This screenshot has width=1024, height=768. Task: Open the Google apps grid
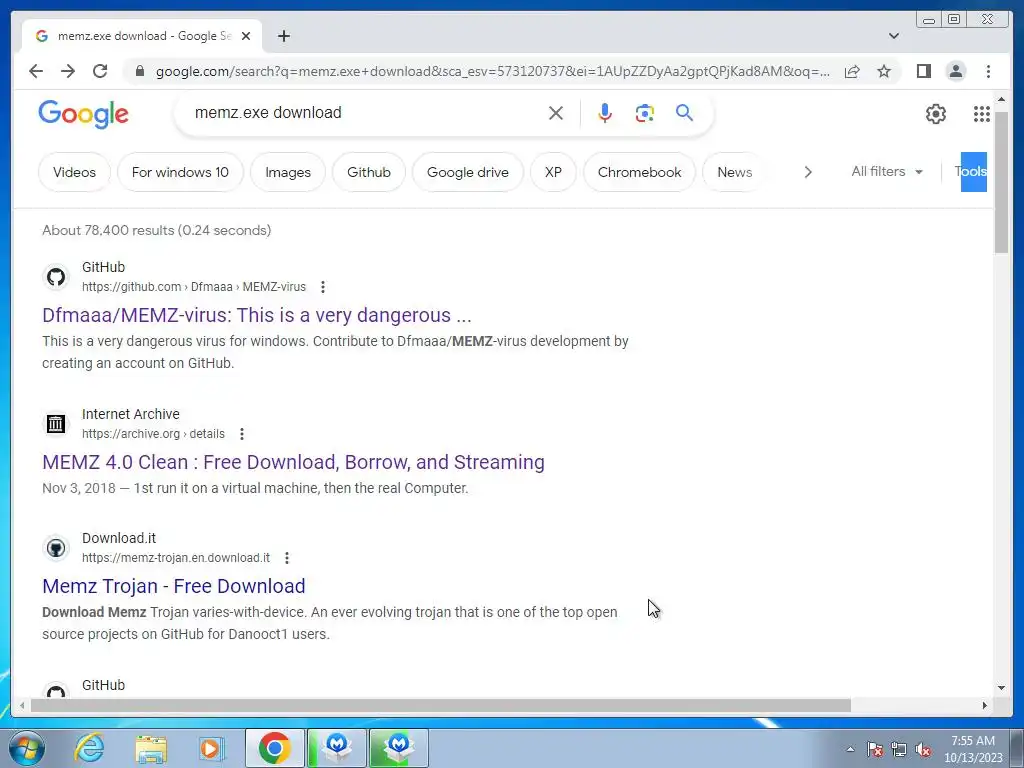coord(982,114)
